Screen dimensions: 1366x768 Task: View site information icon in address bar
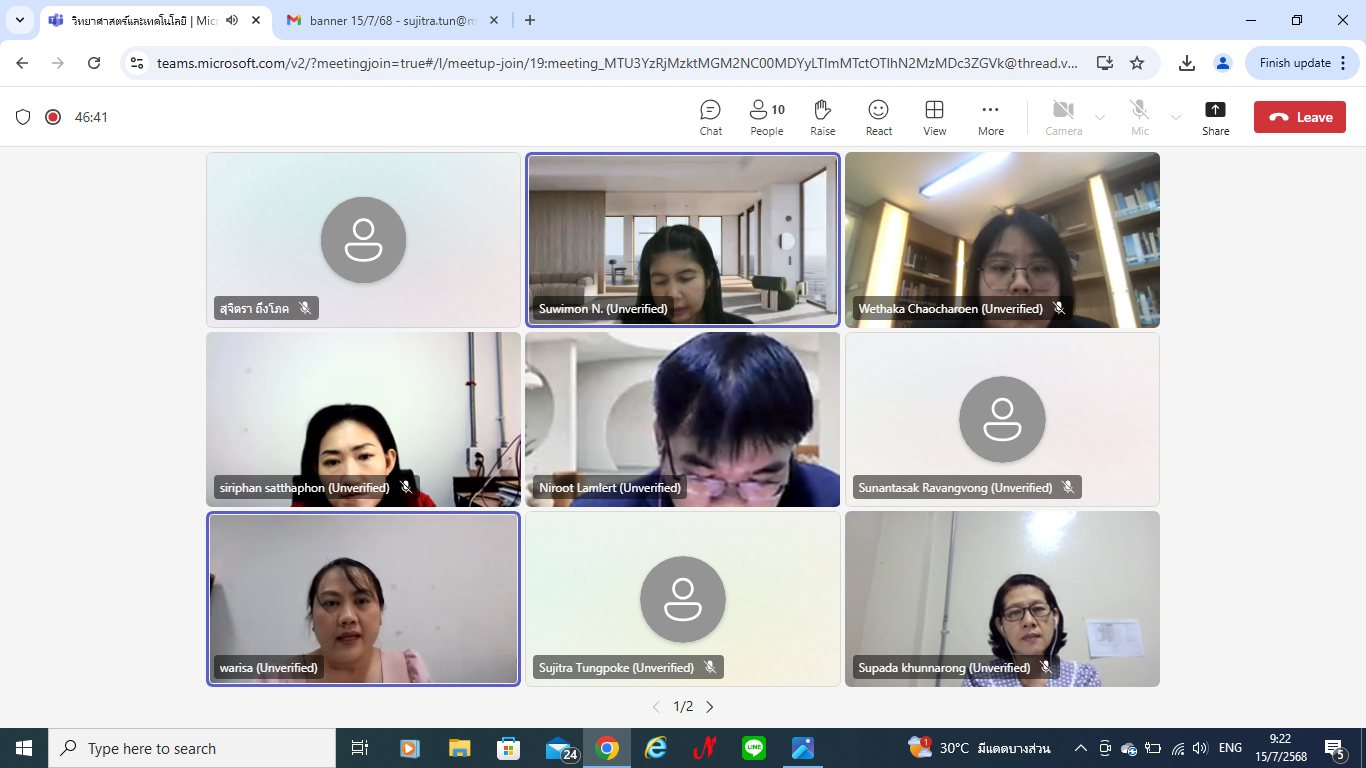(138, 63)
